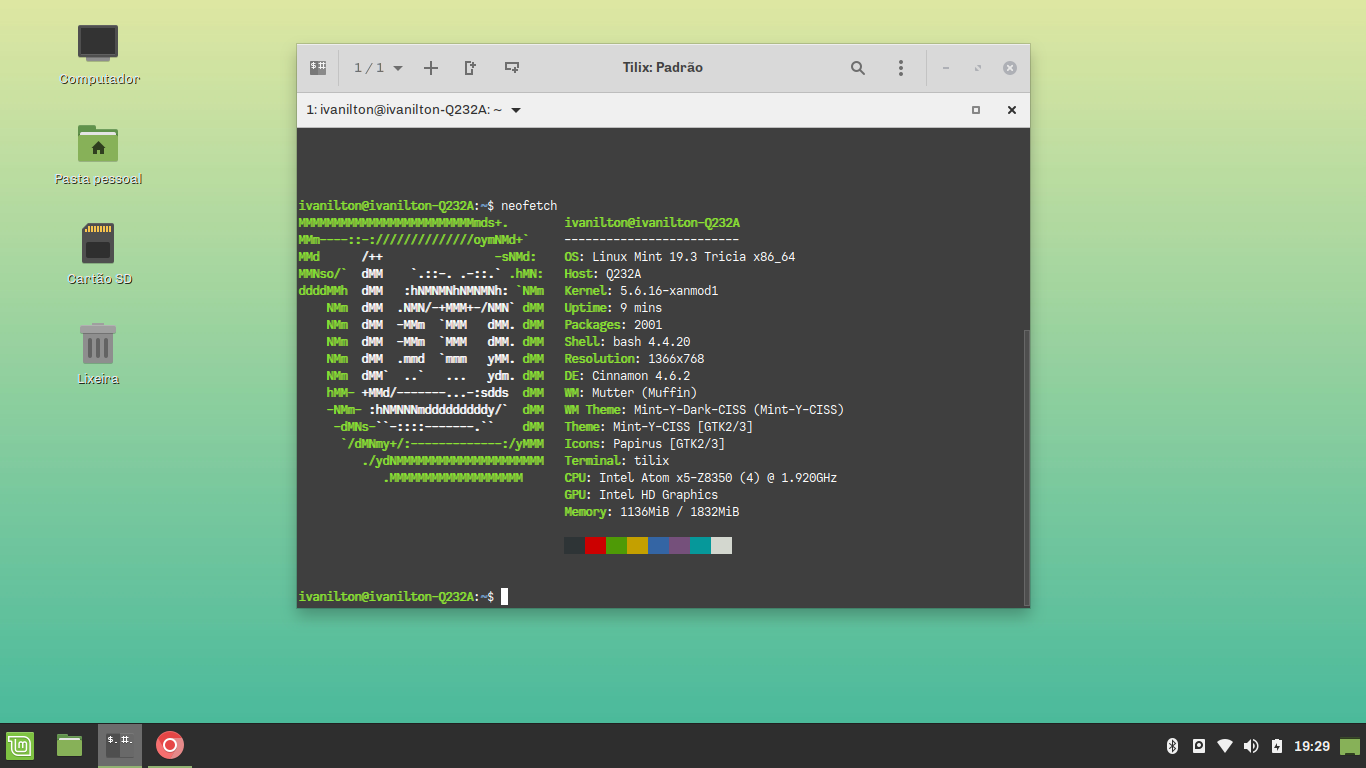Expand the terminal title dropdown arrow
Screen dimensions: 1366x768
pyautogui.click(x=516, y=110)
